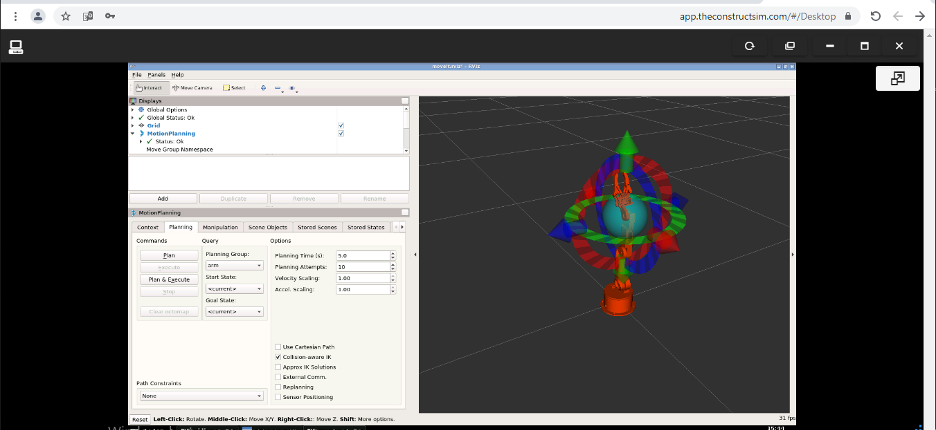
Task: Enable Use Cartesian Path
Action: [x=278, y=347]
